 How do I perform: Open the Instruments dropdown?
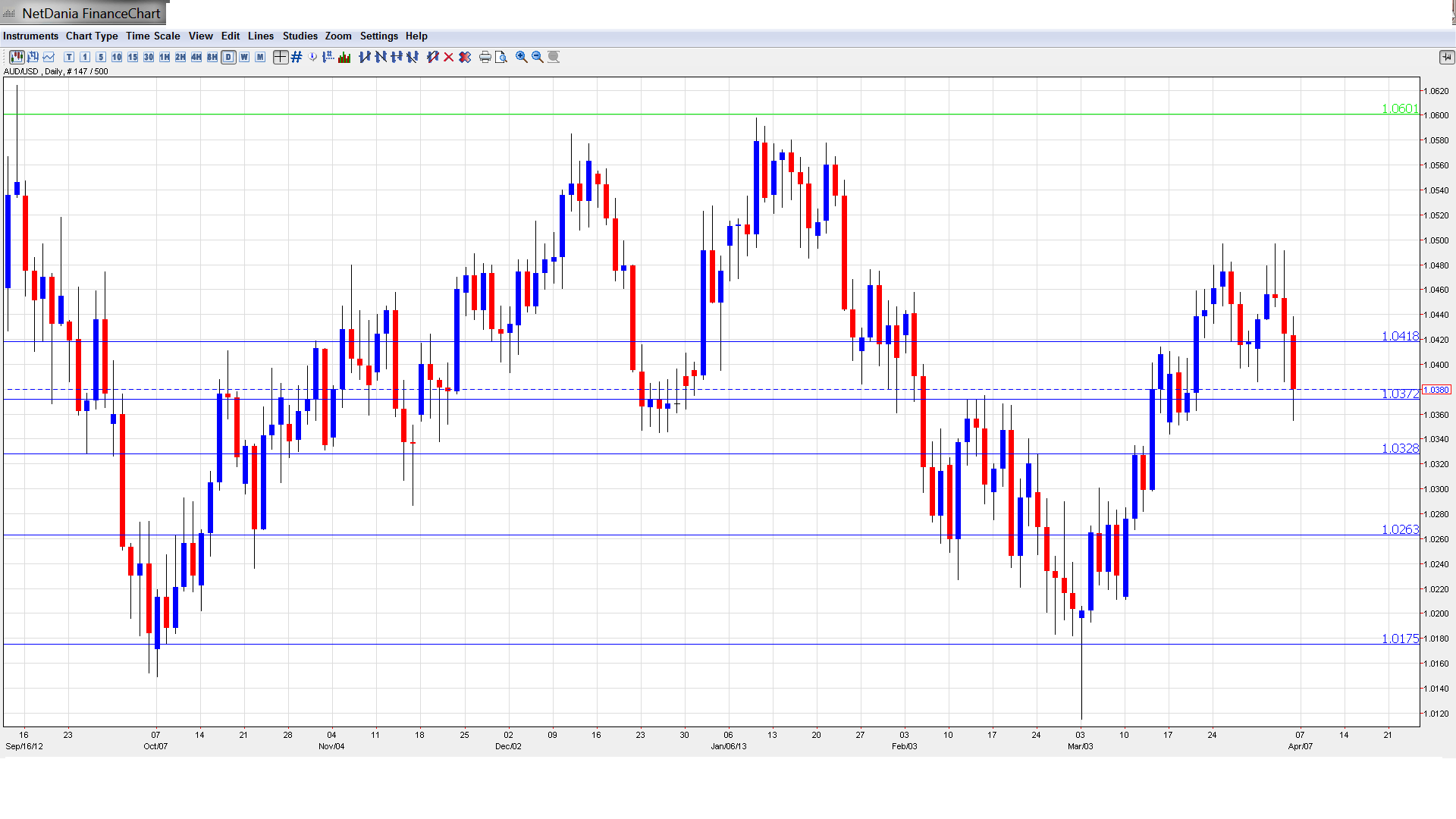tap(30, 36)
